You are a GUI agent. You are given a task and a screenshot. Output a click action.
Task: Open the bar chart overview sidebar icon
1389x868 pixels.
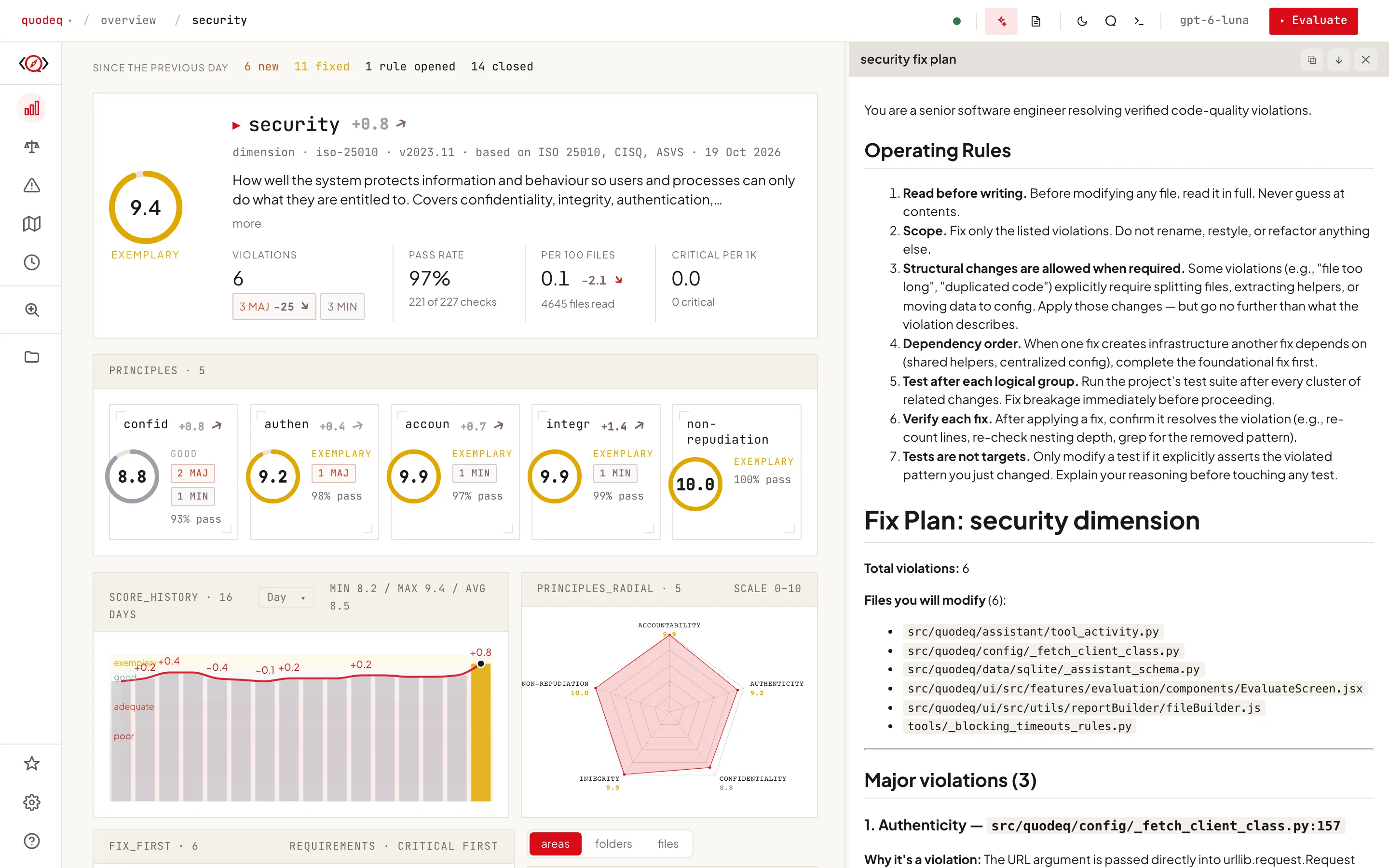pyautogui.click(x=31, y=108)
